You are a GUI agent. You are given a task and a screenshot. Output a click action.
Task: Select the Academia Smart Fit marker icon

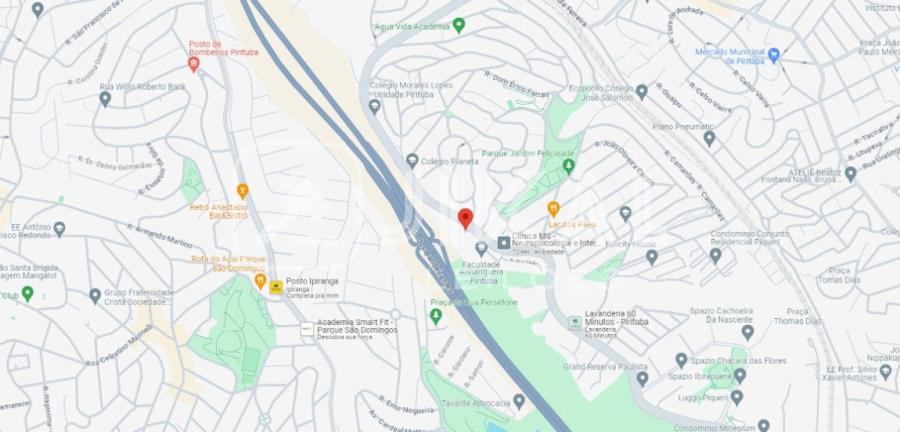pos(307,329)
